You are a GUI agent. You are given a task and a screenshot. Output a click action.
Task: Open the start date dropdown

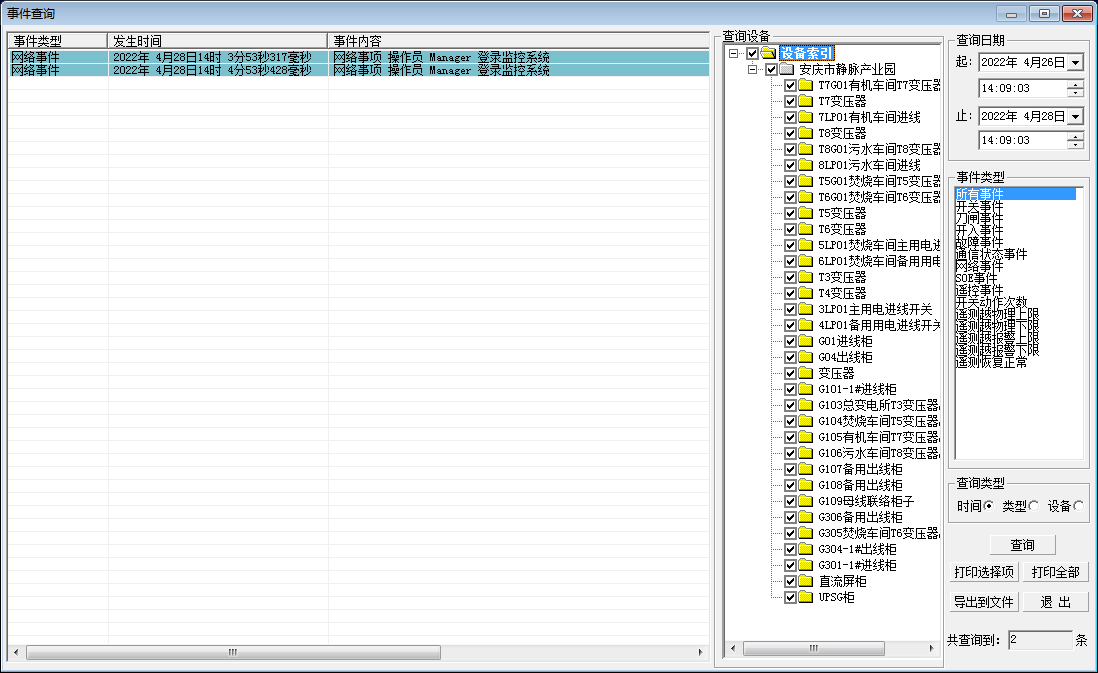(1076, 62)
